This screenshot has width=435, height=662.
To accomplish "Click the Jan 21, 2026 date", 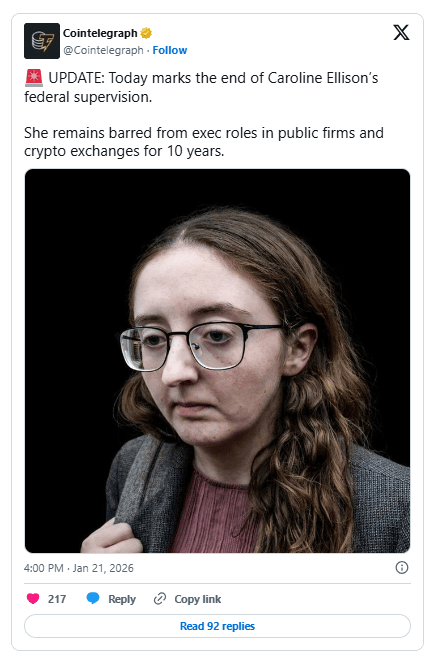I will (x=103, y=568).
